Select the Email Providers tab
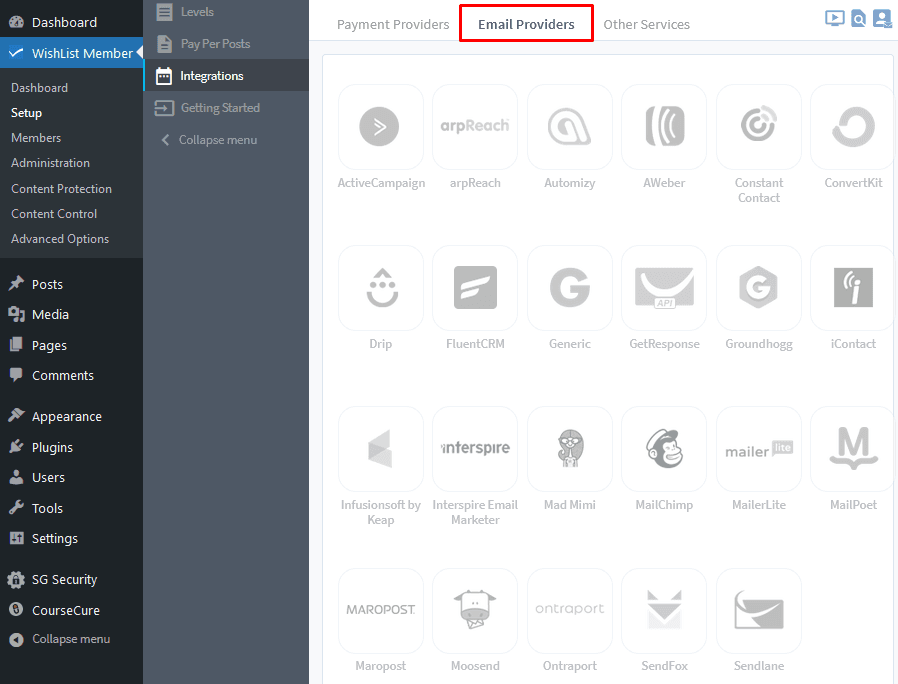Screen dimensions: 898x684 coord(526,24)
